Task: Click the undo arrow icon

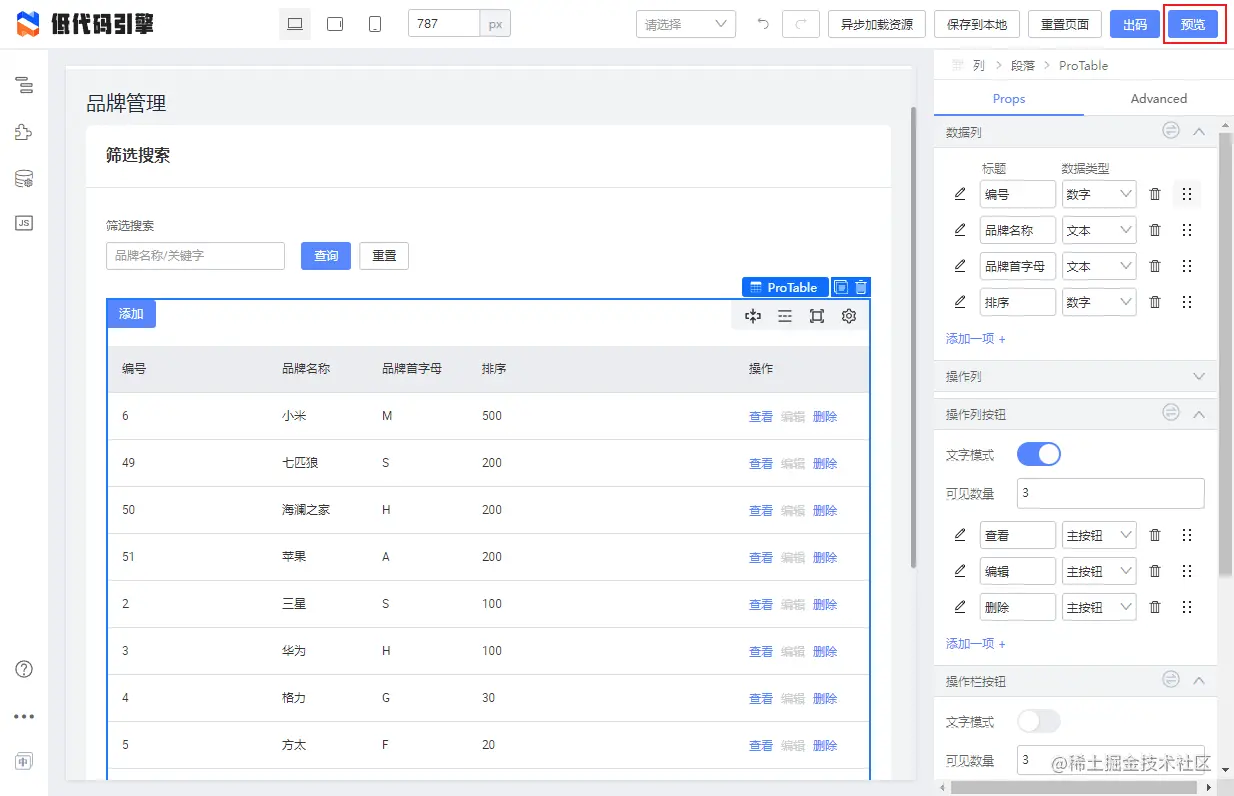Action: tap(763, 24)
